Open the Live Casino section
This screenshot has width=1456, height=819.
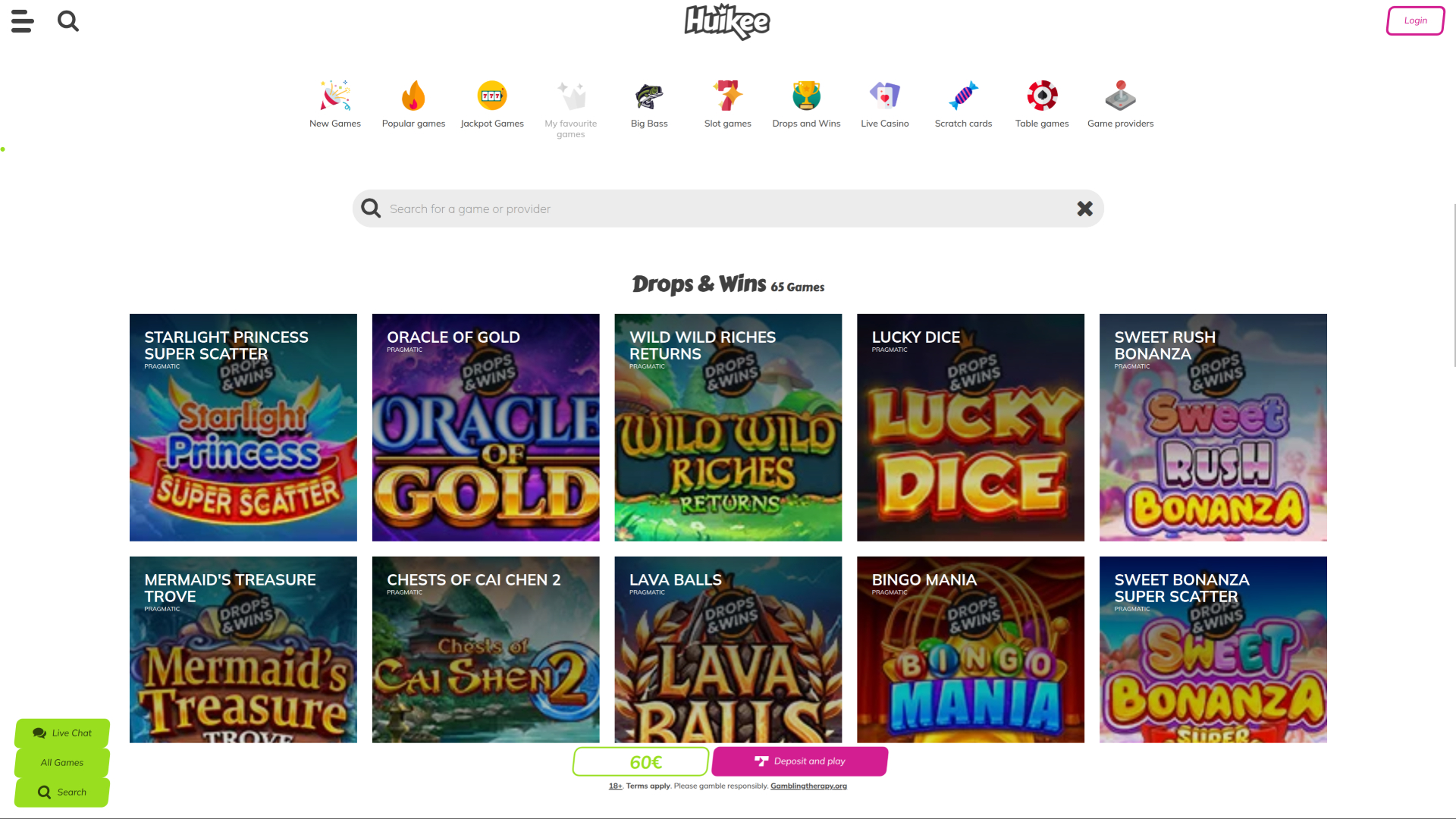(885, 104)
